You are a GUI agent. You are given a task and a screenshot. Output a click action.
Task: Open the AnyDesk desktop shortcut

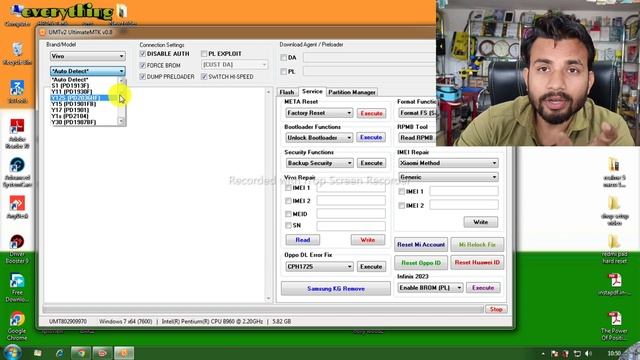[17, 207]
